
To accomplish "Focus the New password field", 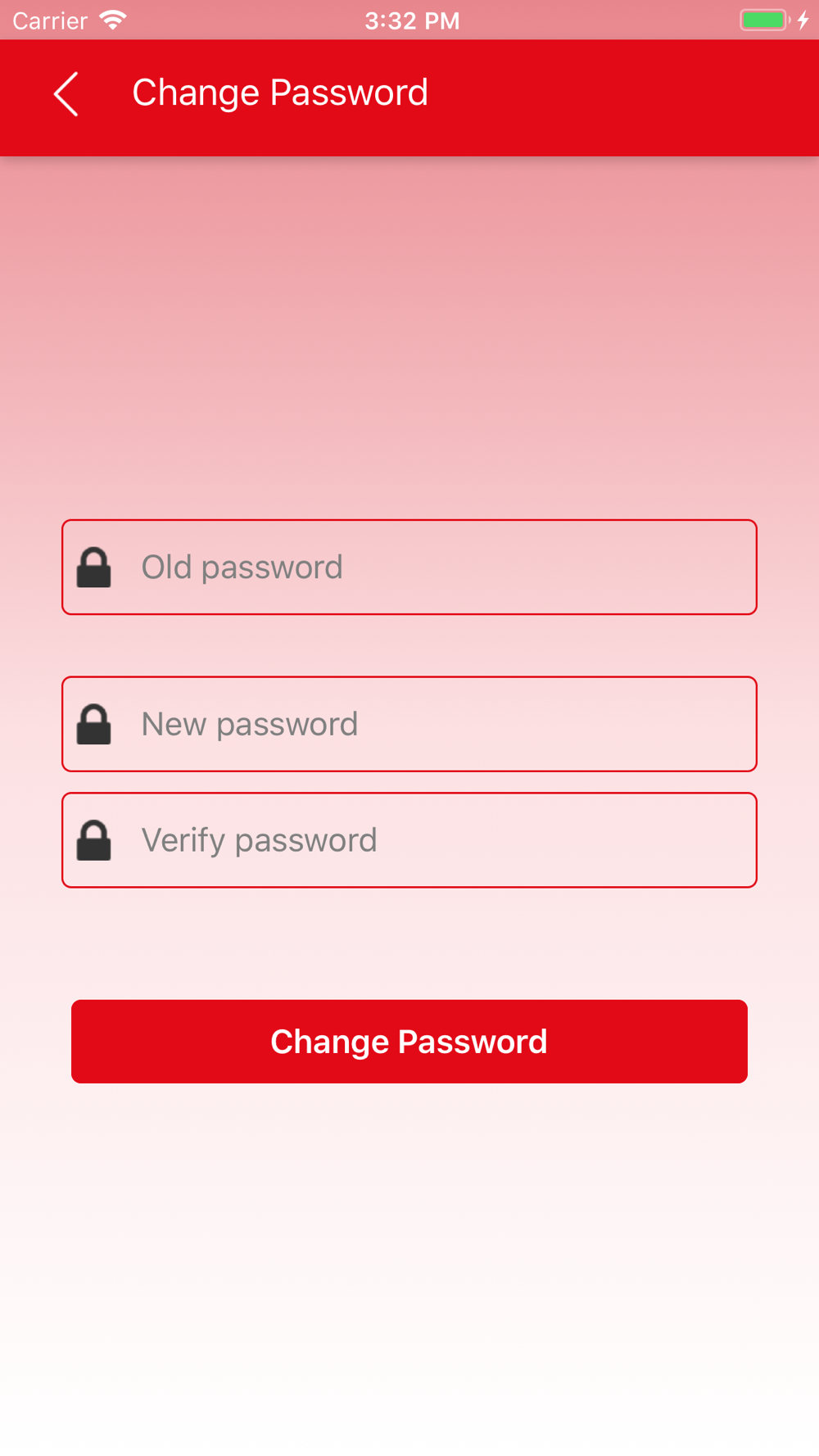I will pyautogui.click(x=409, y=724).
